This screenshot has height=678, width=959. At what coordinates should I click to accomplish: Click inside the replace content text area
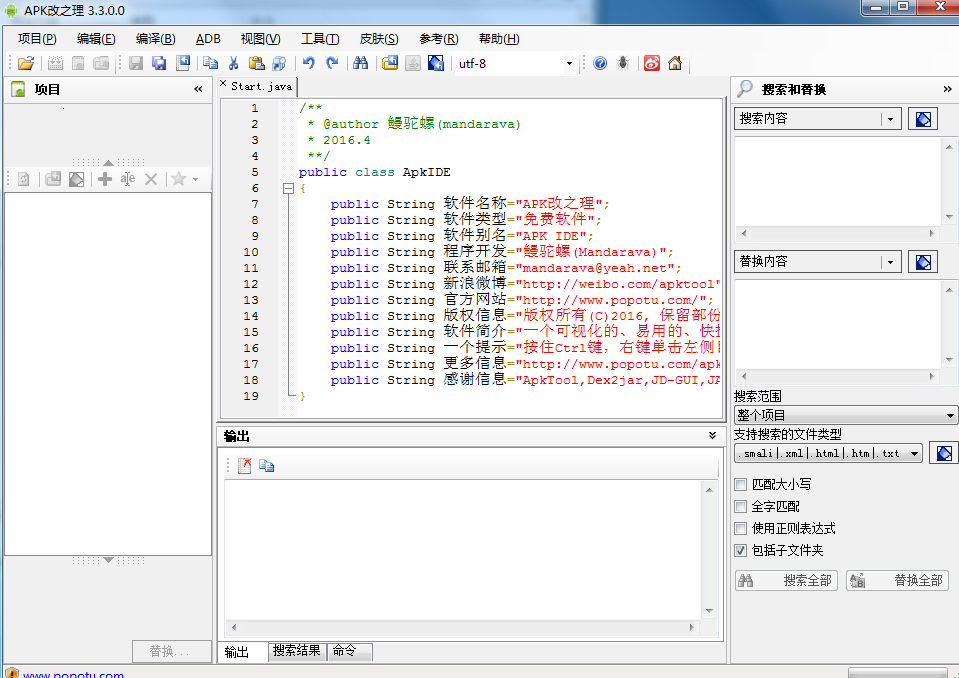point(837,325)
